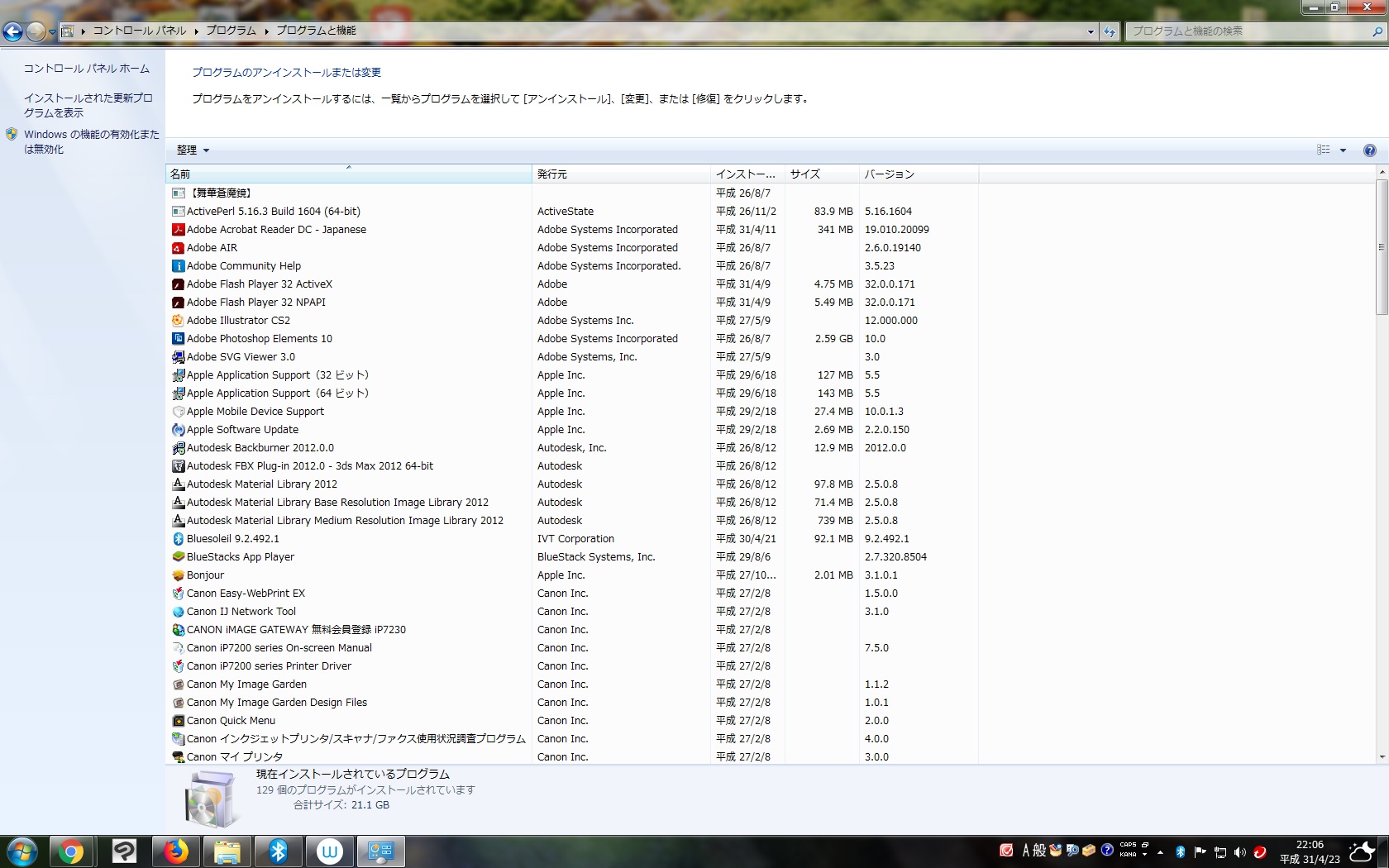Expand the address bar history dropdown
The image size is (1389, 868).
click(1091, 31)
